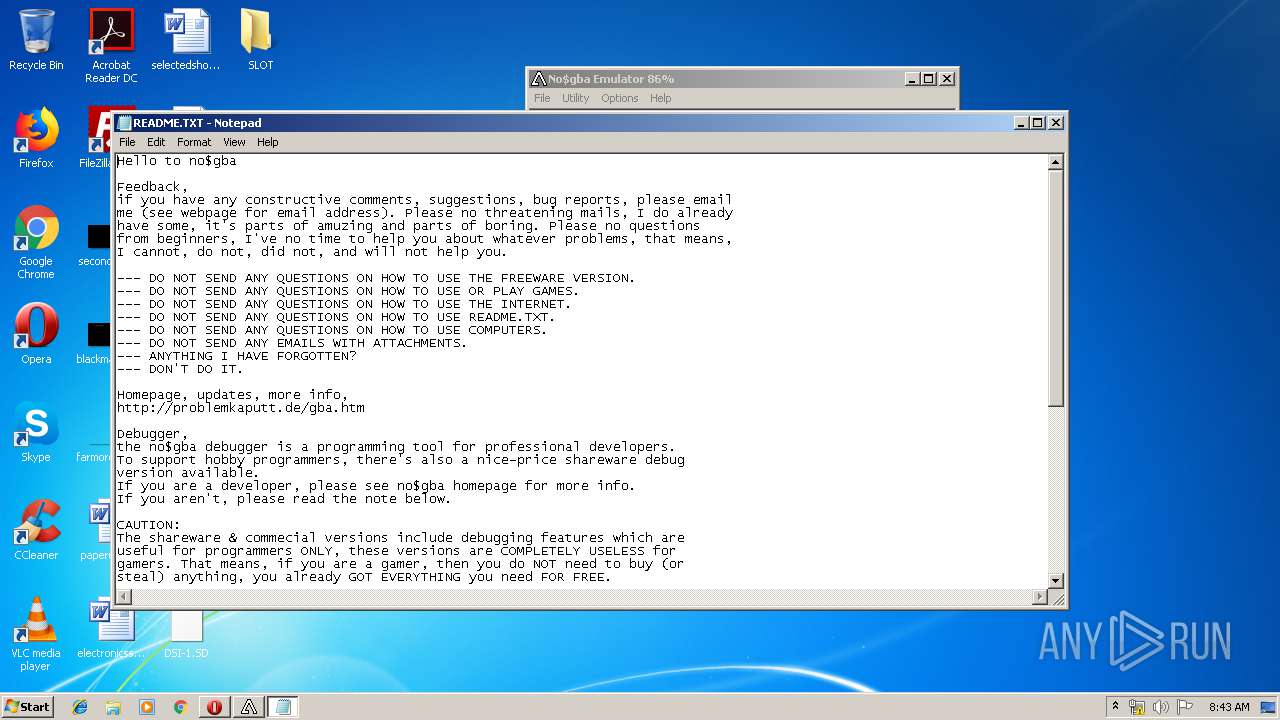Close the README.TXT Notepad window

[1055, 123]
